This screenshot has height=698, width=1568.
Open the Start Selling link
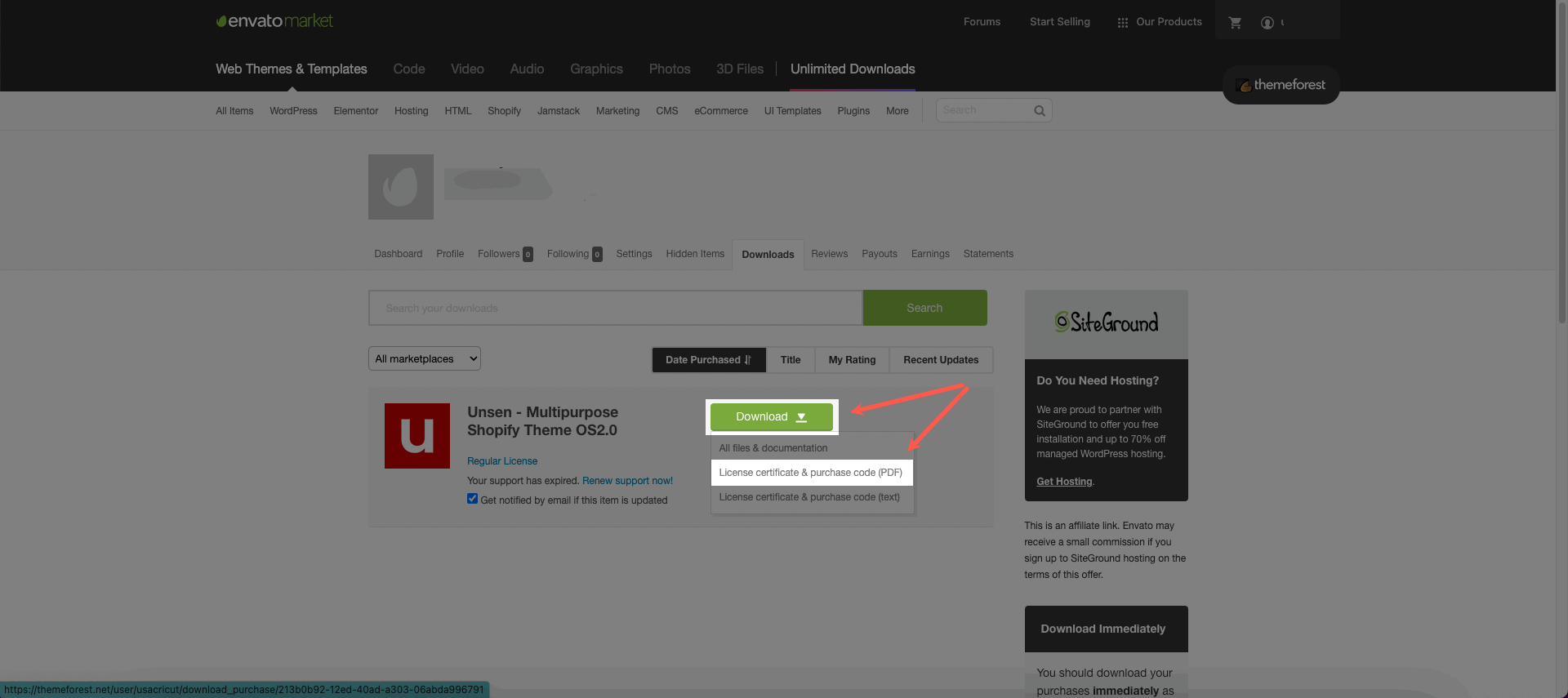1060,22
